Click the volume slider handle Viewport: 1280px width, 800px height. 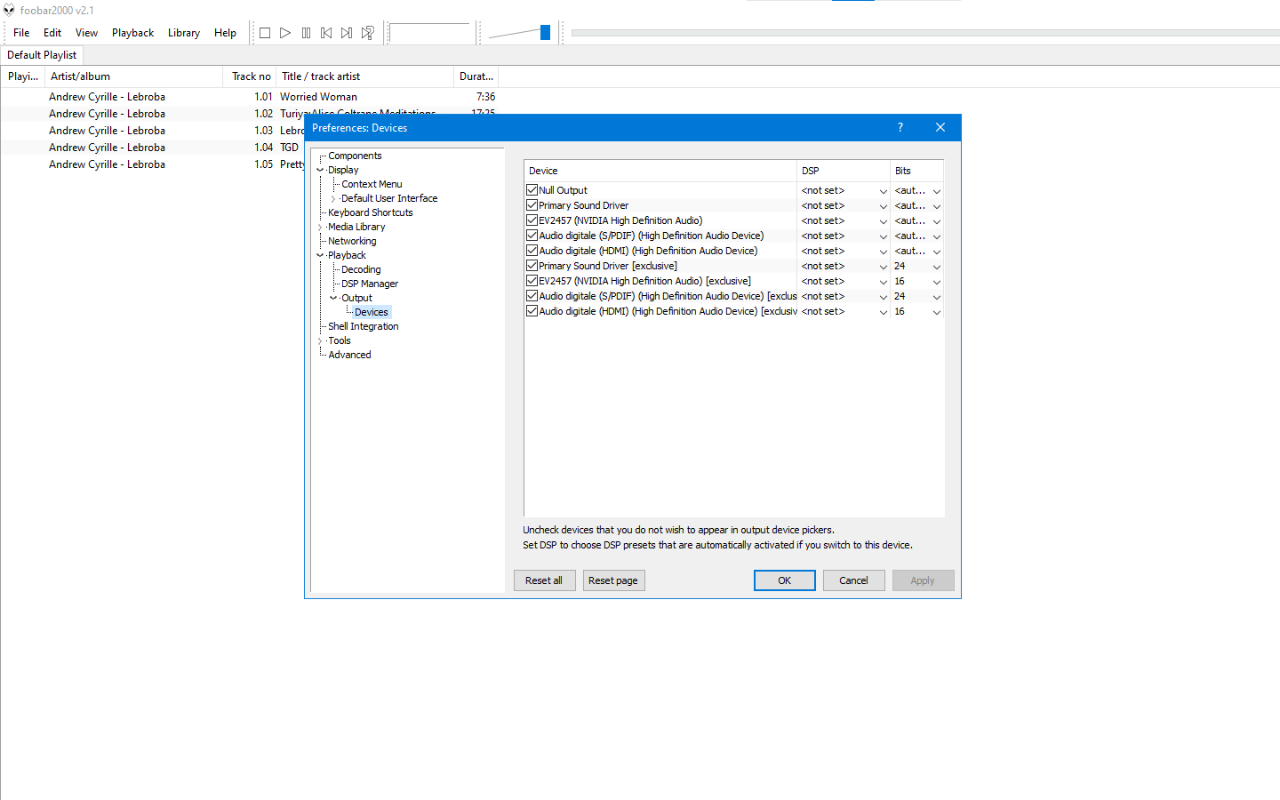point(545,33)
